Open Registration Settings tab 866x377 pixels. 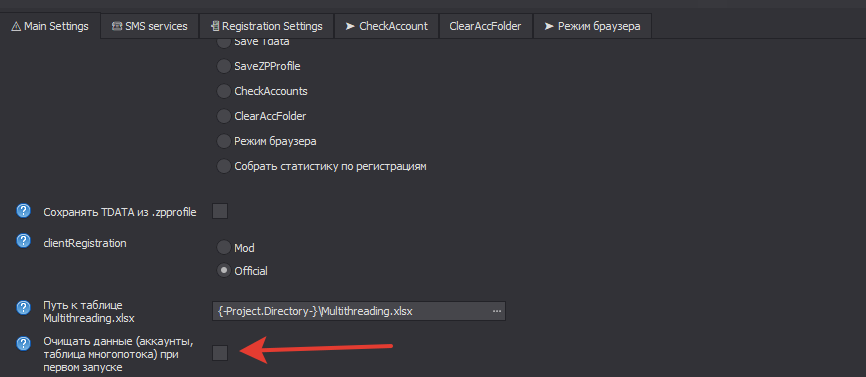[266, 26]
